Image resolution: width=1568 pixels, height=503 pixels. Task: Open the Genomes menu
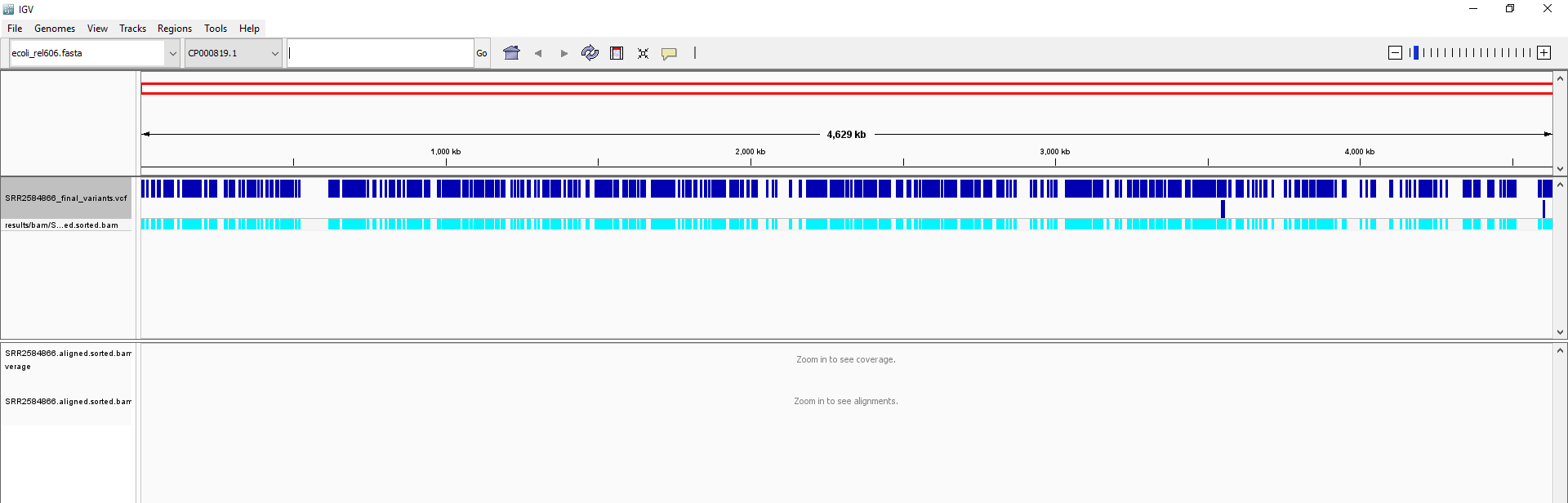pos(55,29)
